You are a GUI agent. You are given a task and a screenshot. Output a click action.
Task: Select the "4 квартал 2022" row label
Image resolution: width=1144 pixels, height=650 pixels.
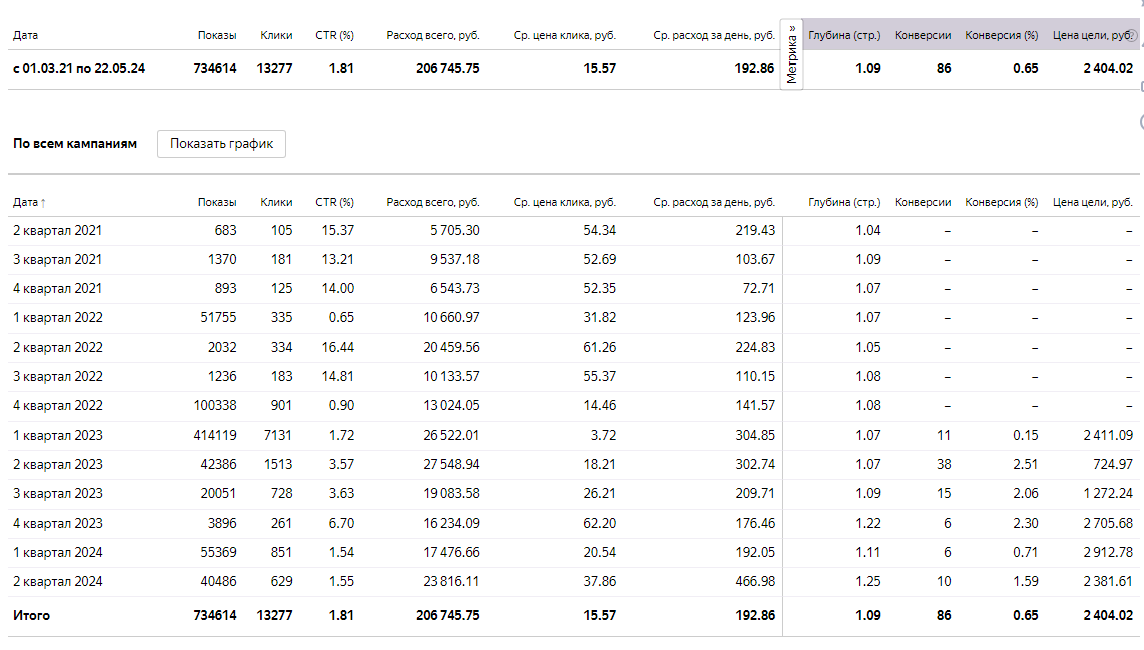click(57, 405)
